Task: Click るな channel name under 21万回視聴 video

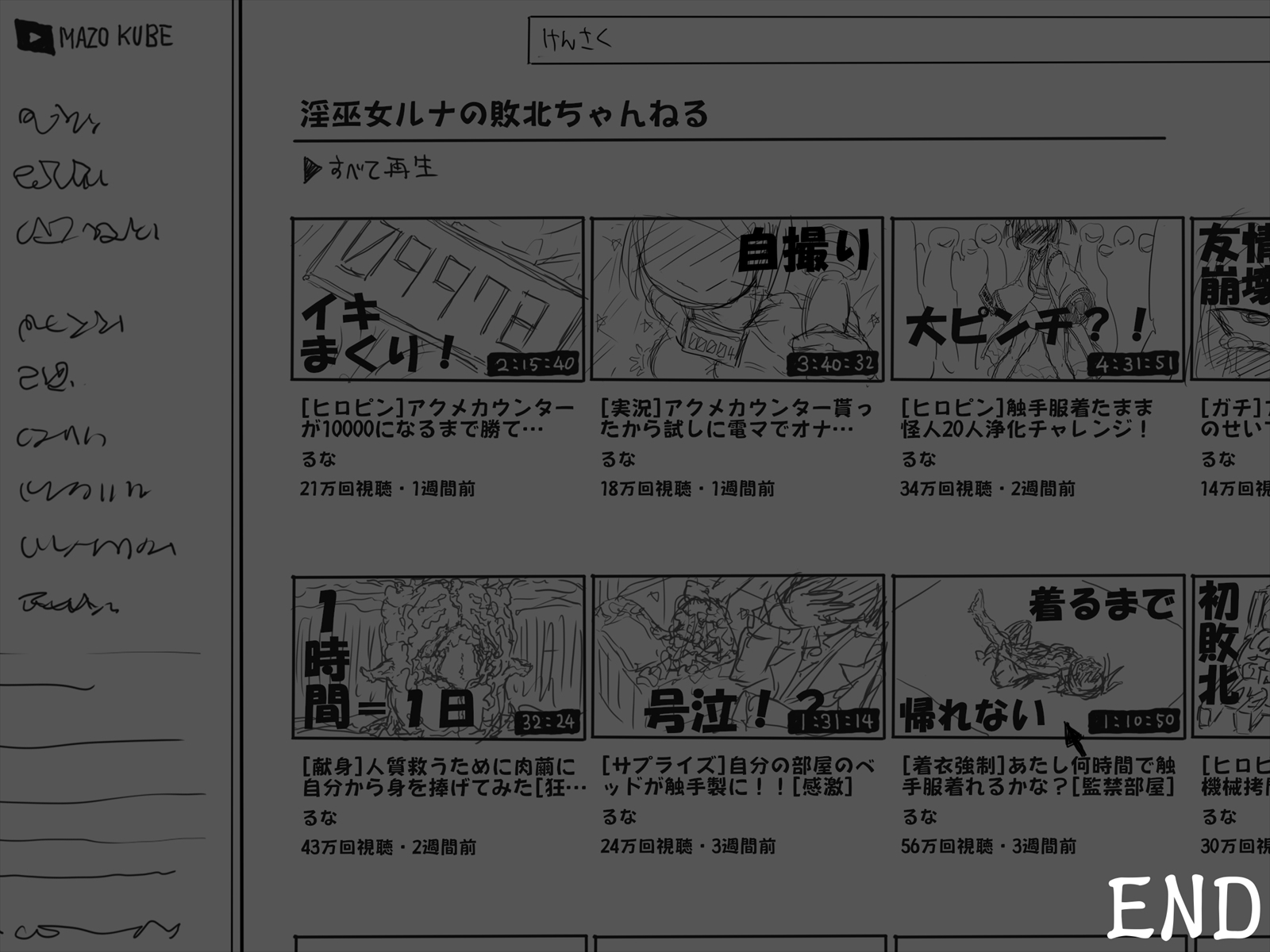Action: pos(318,459)
